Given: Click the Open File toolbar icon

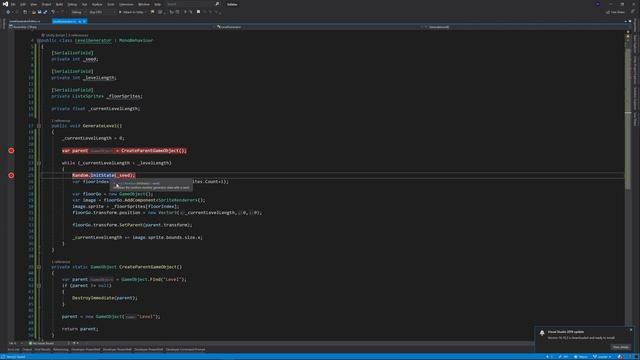Looking at the screenshot, I should (34, 12).
